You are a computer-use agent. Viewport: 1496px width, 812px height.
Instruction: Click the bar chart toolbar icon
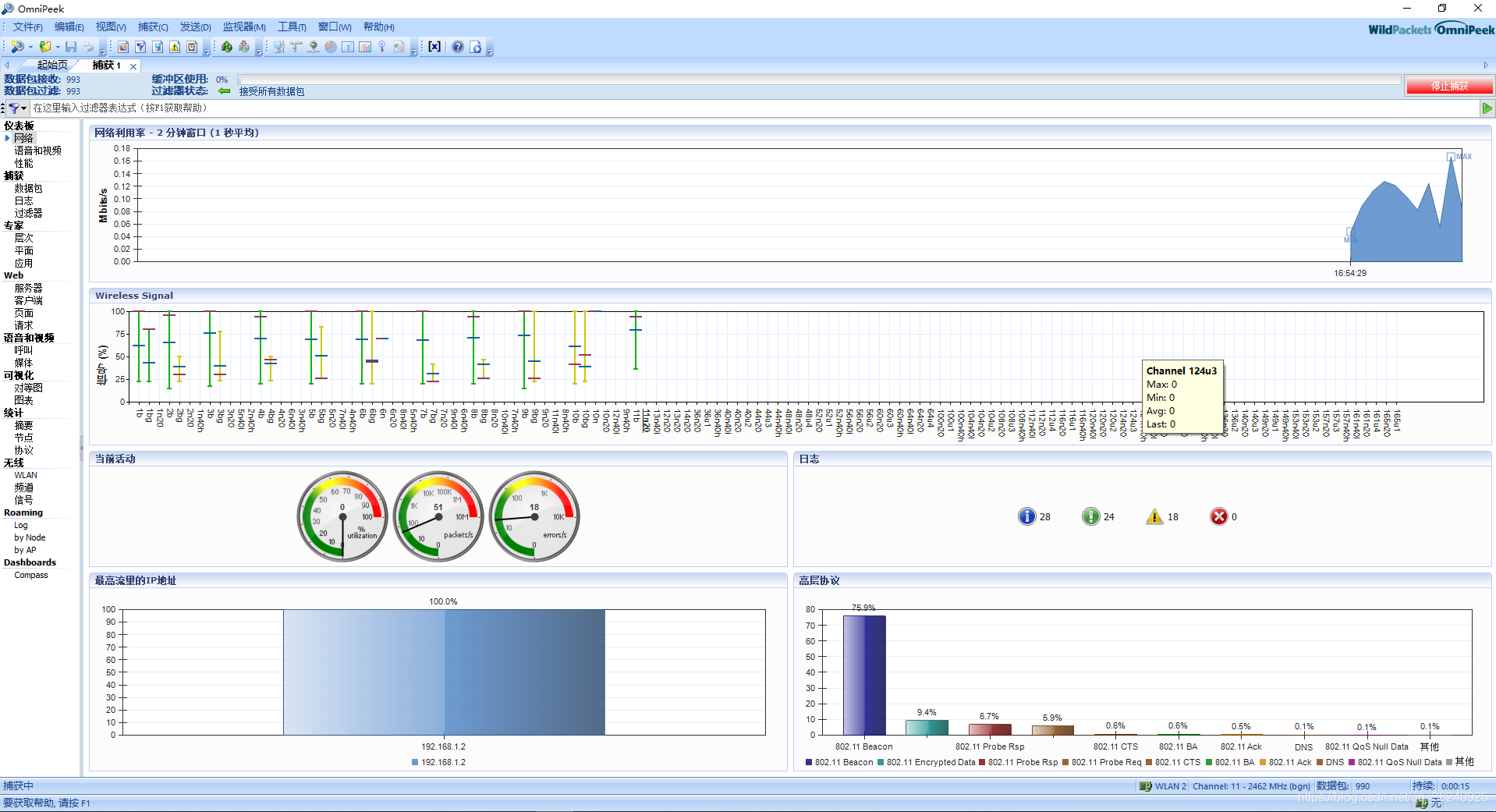pyautogui.click(x=365, y=47)
